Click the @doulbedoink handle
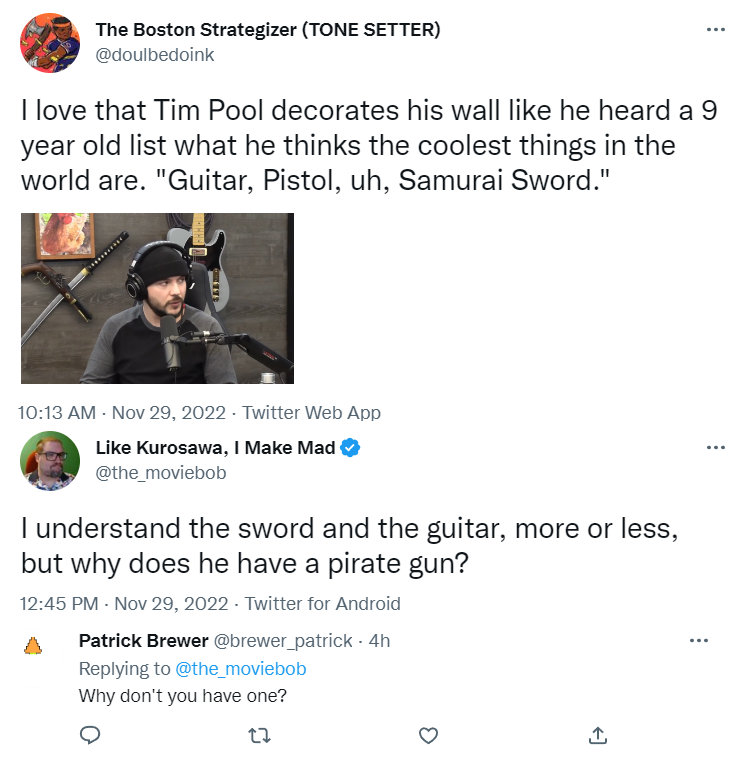The width and height of the screenshot is (748, 776). coord(154,55)
